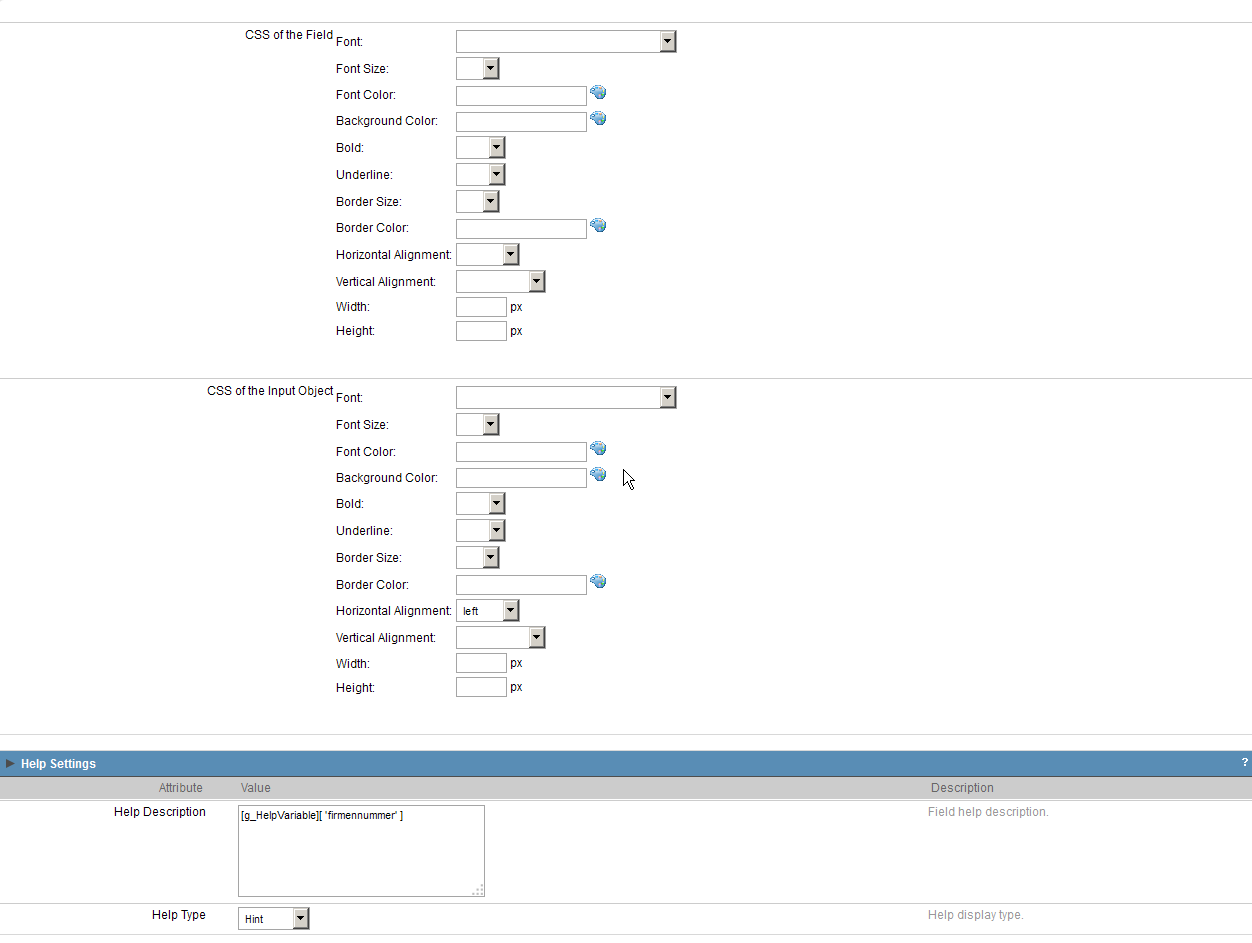
Task: Select Field Font Size dropdown
Action: pyautogui.click(x=477, y=68)
